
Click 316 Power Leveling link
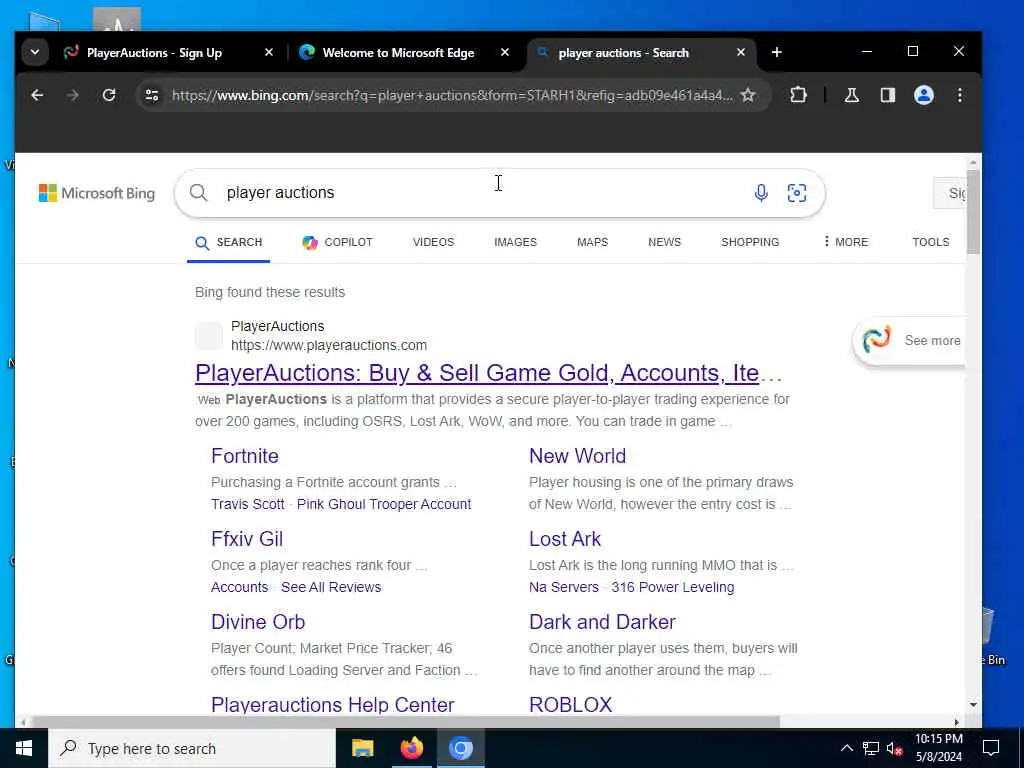tap(673, 587)
